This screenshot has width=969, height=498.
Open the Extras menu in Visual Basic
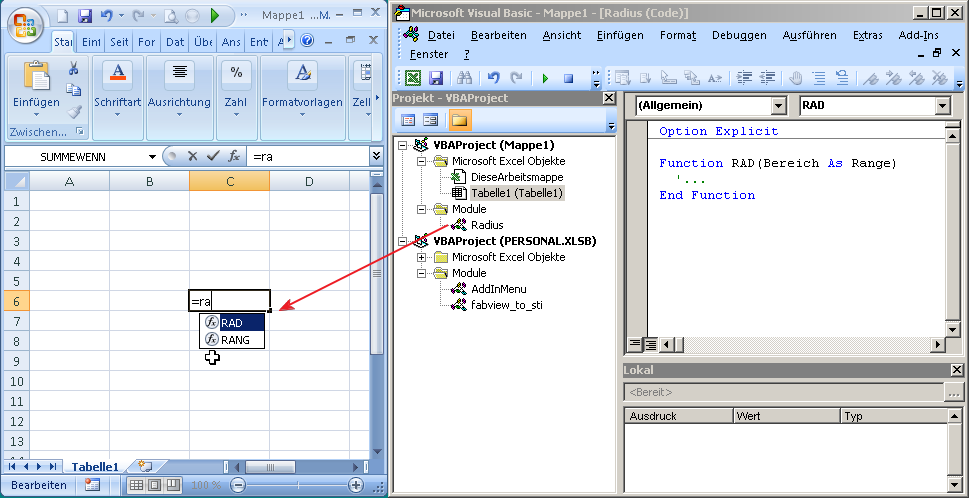(x=868, y=35)
